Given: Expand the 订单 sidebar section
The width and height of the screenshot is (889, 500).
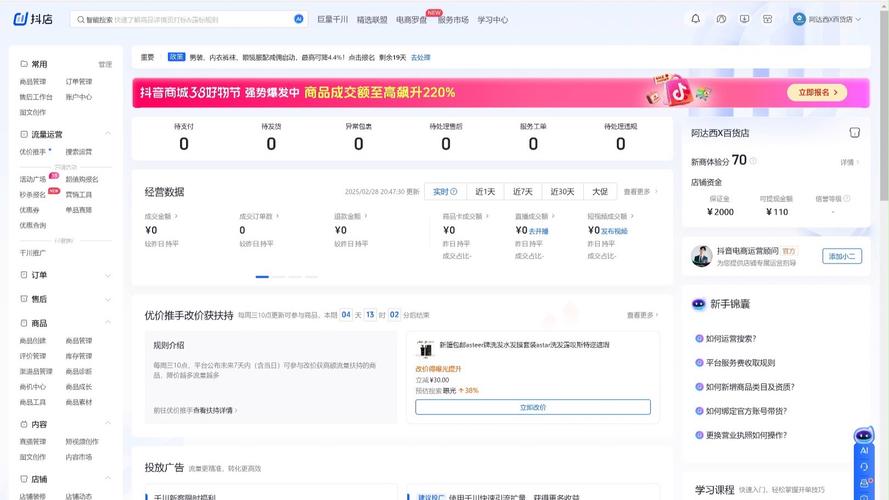Looking at the screenshot, I should pyautogui.click(x=108, y=276).
